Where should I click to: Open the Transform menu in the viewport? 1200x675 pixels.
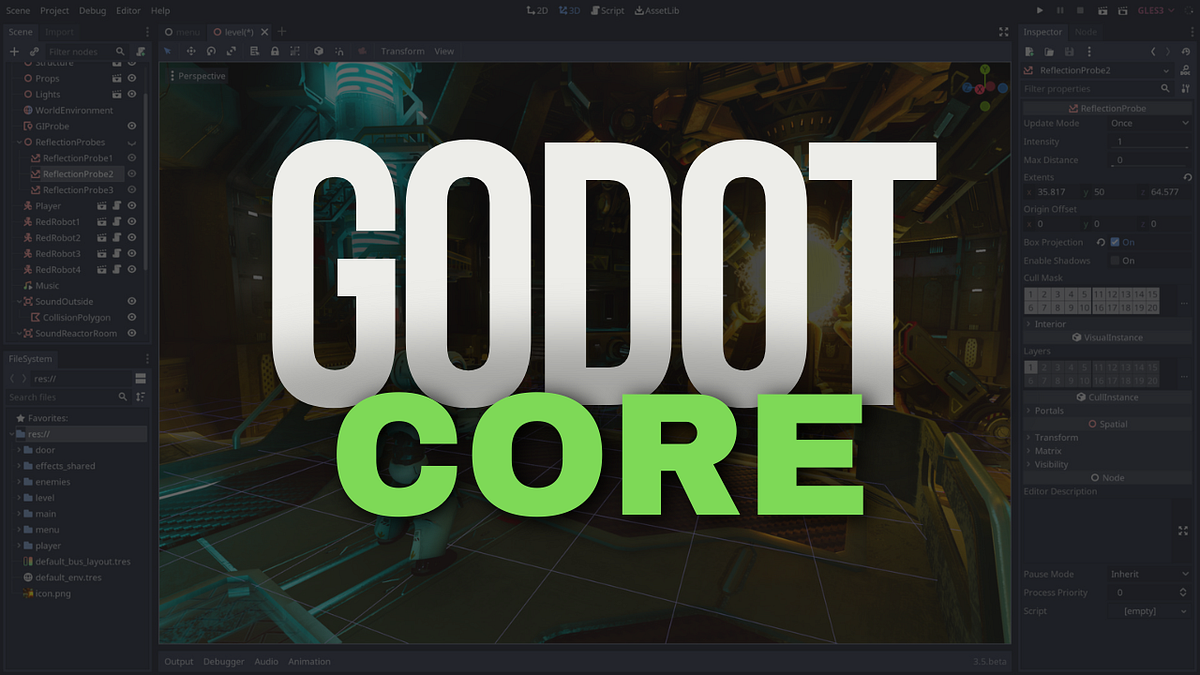coord(403,51)
